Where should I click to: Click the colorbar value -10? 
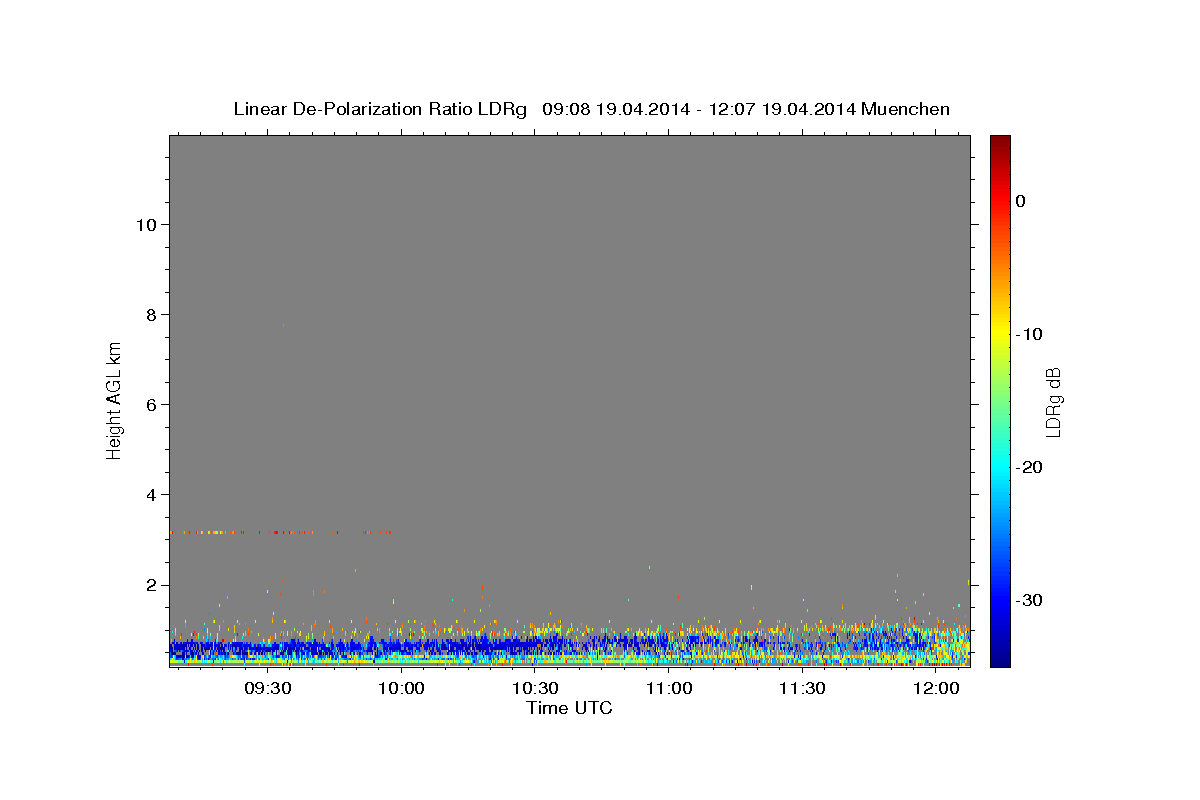1029,334
